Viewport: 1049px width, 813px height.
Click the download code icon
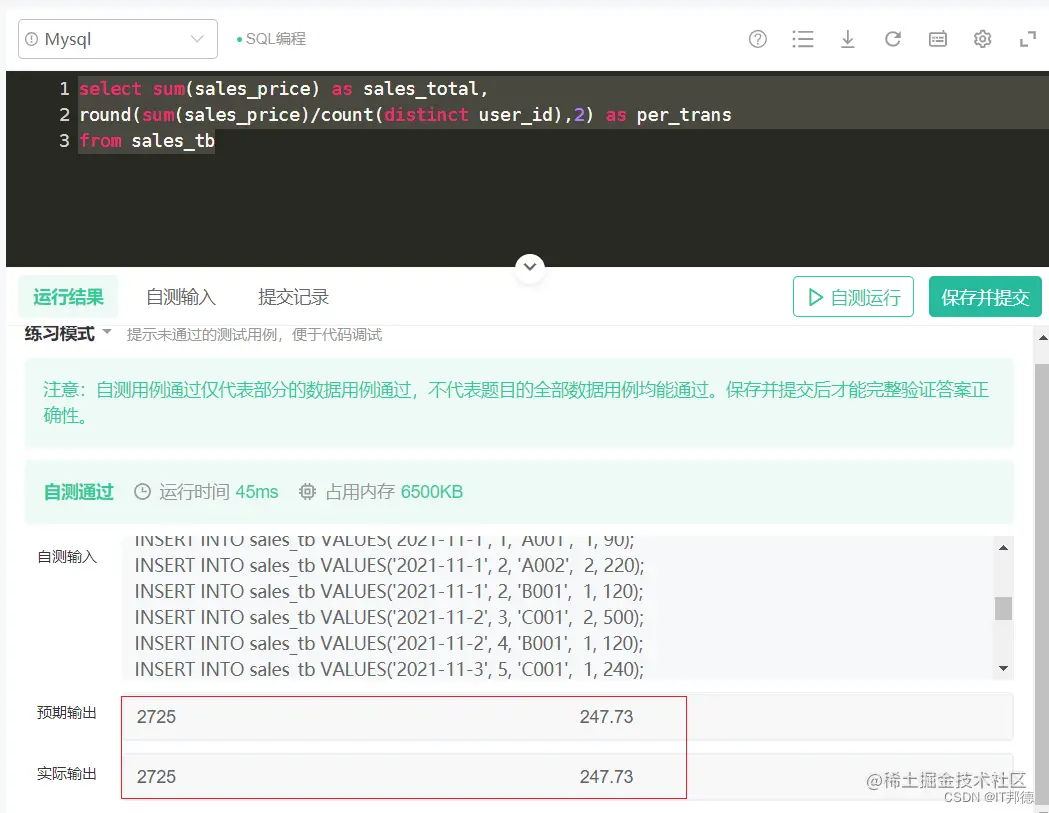(848, 39)
